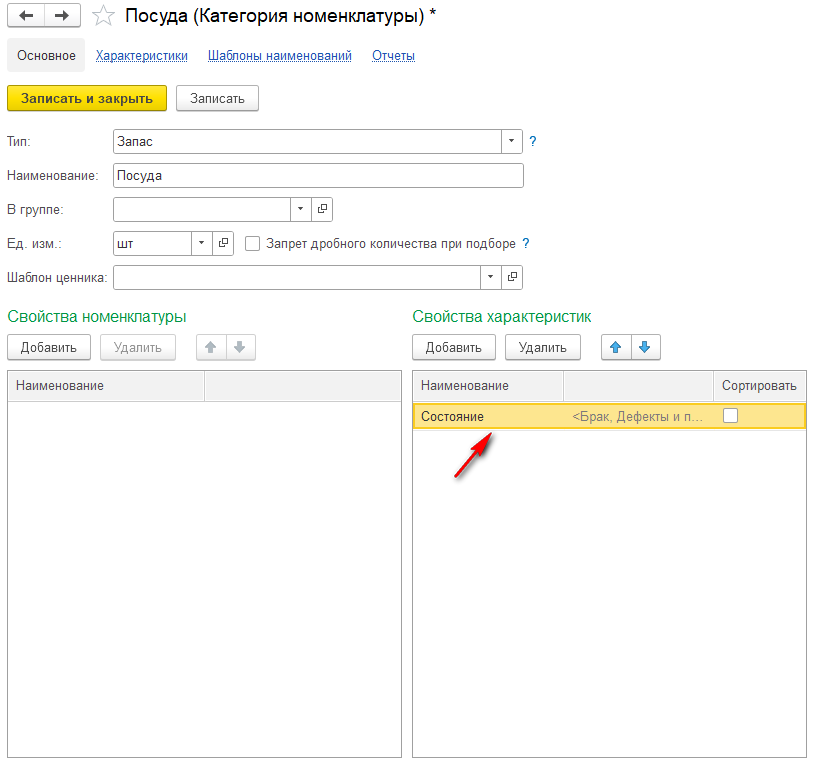Focus the Наименование field containing Посуда
Screen dimensions: 835x763
click(318, 176)
